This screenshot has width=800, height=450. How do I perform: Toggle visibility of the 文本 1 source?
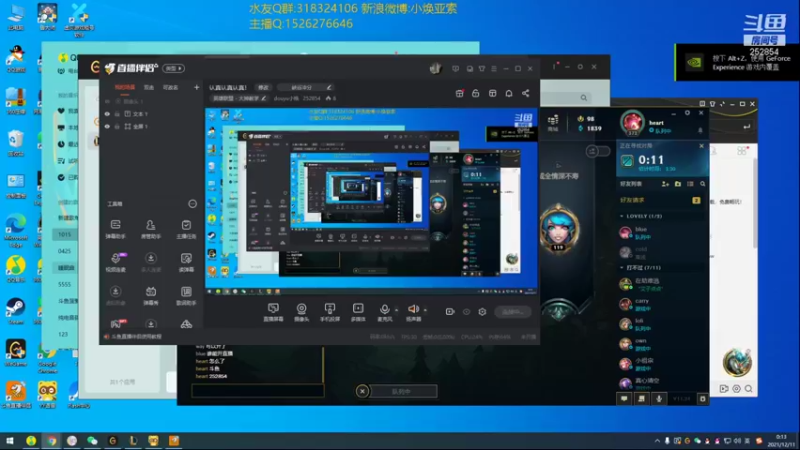[x=107, y=114]
